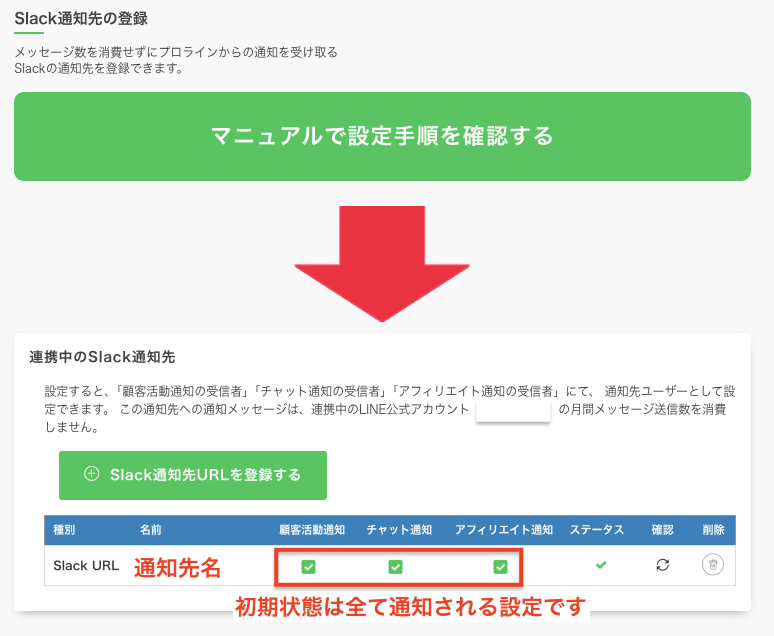774x636 pixels.
Task: Click the ステータス column header
Action: 597,530
